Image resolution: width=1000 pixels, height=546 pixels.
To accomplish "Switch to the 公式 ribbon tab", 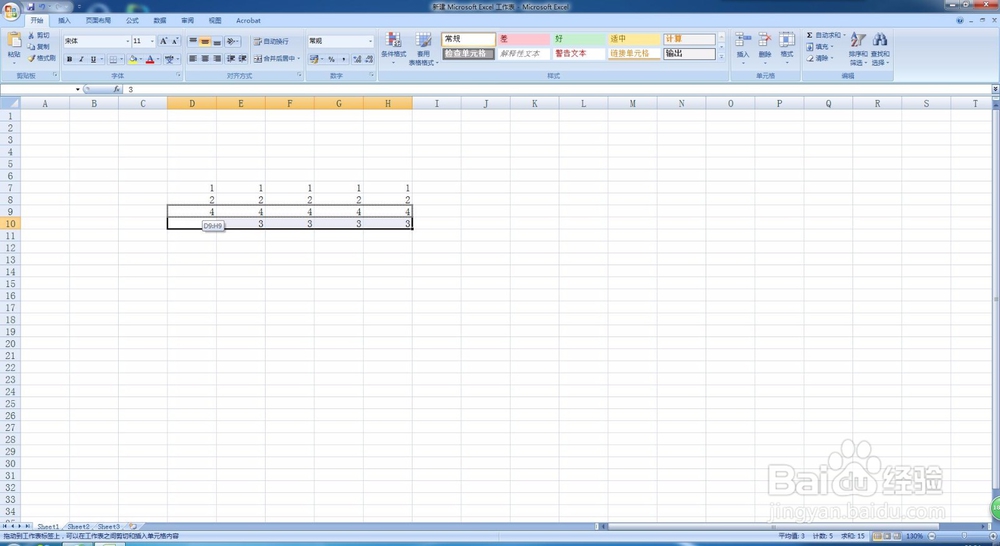I will tap(132, 20).
